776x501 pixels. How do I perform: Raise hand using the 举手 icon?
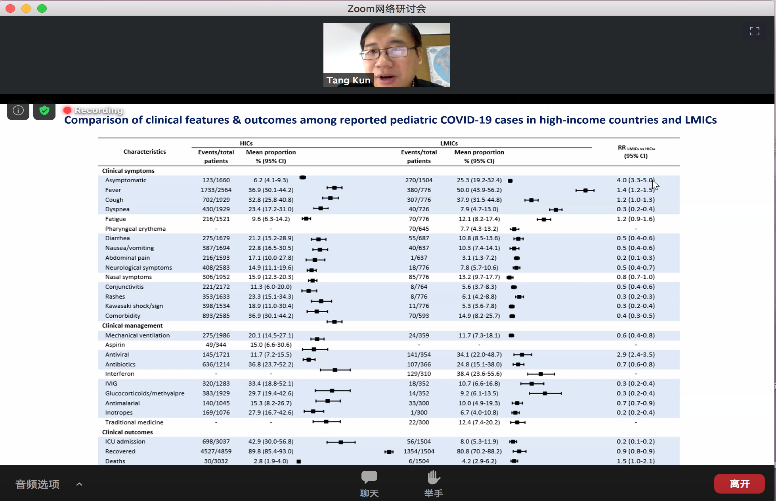433,483
